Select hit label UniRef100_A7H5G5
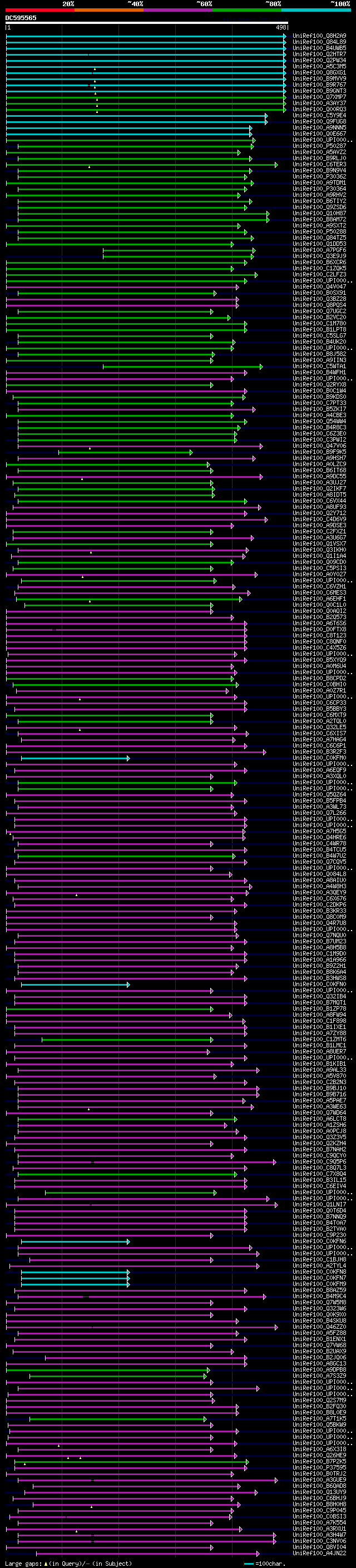 click(x=319, y=832)
